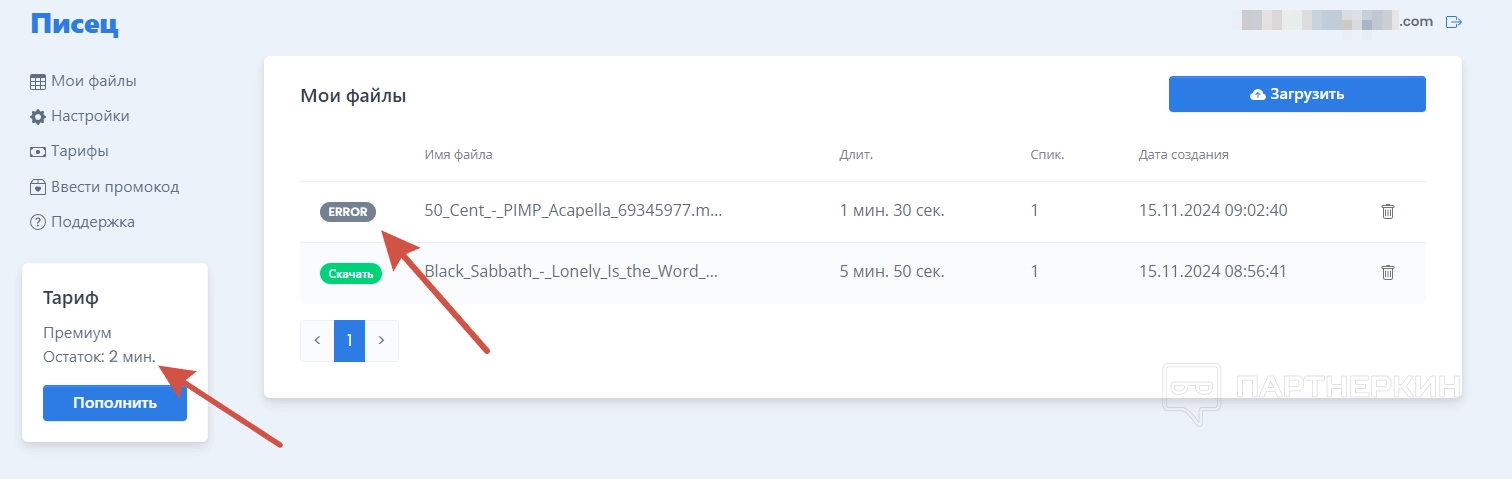Click the banknote icon beside Тарифы

tap(38, 152)
